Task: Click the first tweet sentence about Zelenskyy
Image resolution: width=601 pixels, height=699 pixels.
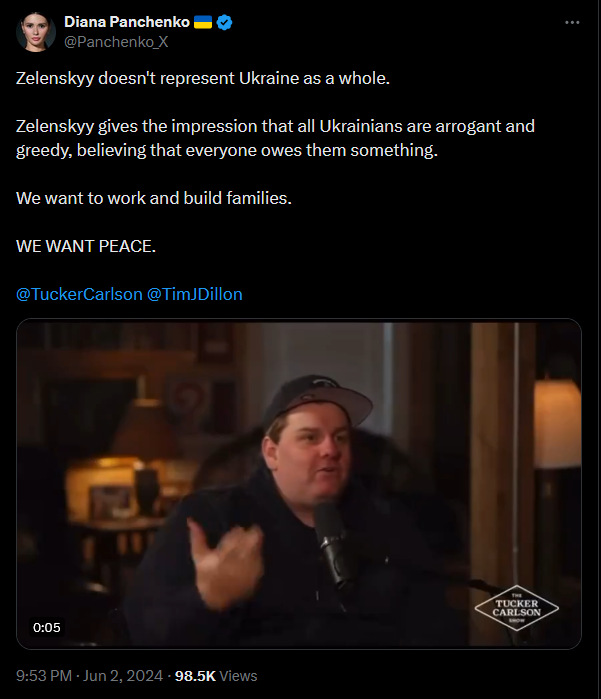Action: point(203,78)
